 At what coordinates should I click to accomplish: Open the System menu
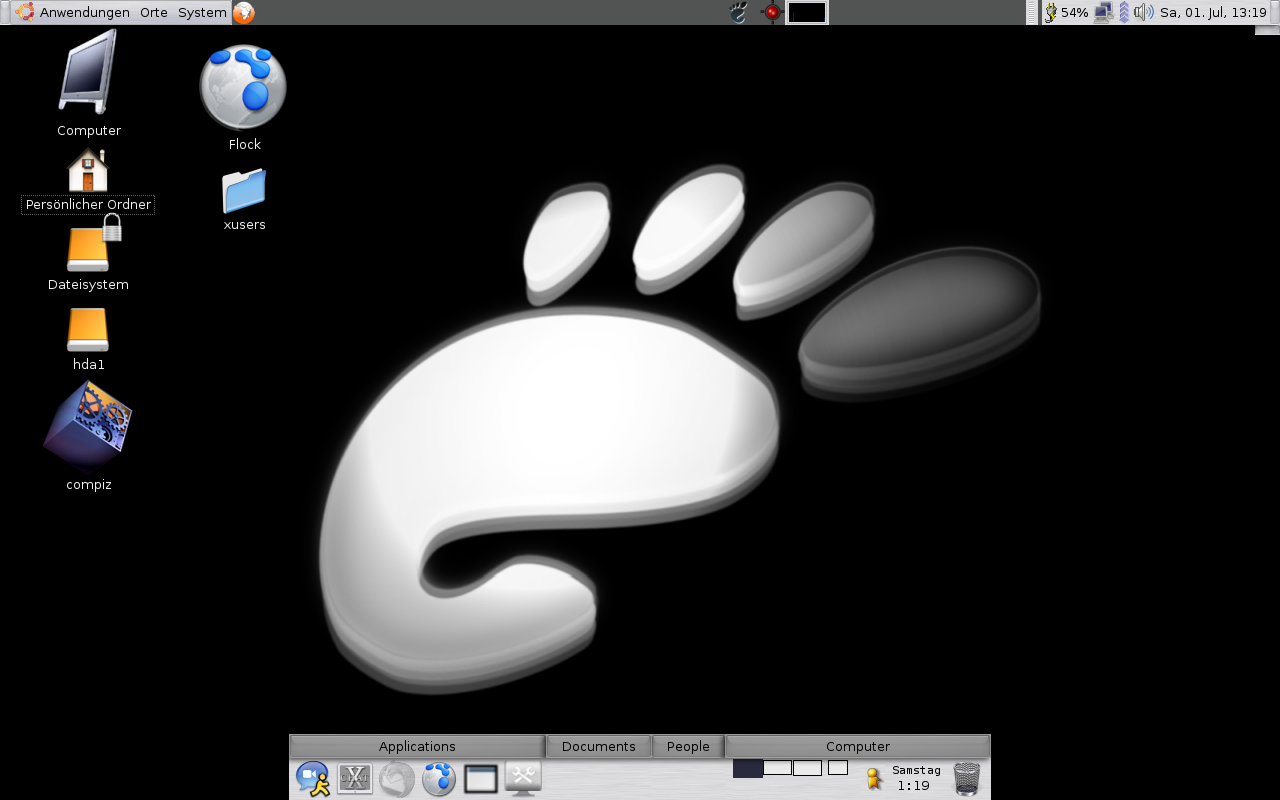tap(202, 12)
